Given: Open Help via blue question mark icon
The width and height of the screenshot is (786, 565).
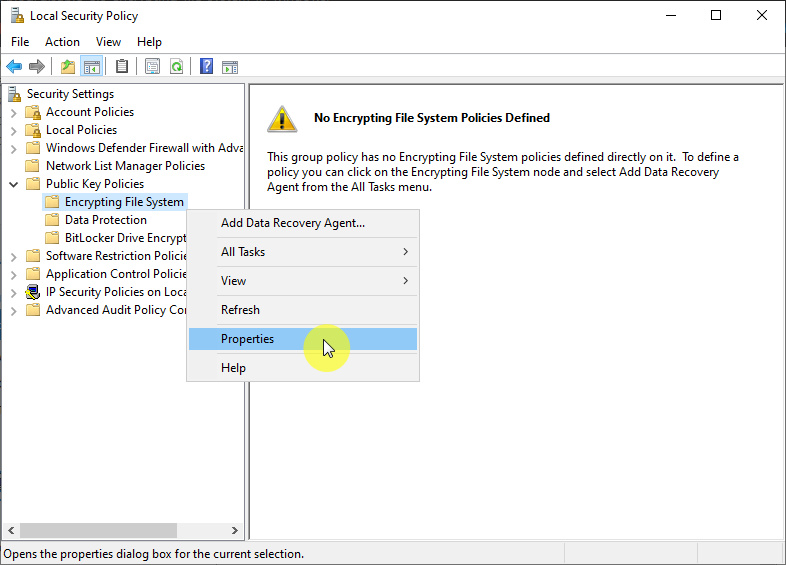Looking at the screenshot, I should point(206,67).
